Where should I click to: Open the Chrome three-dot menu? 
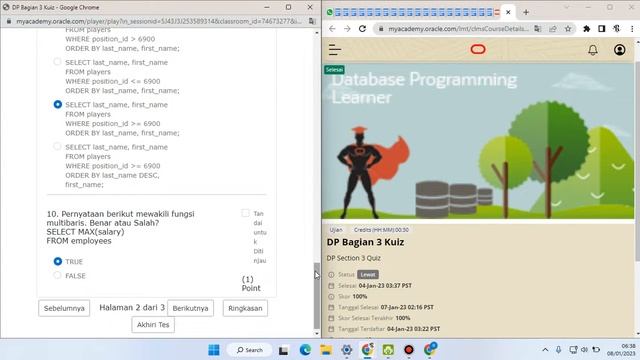click(632, 29)
